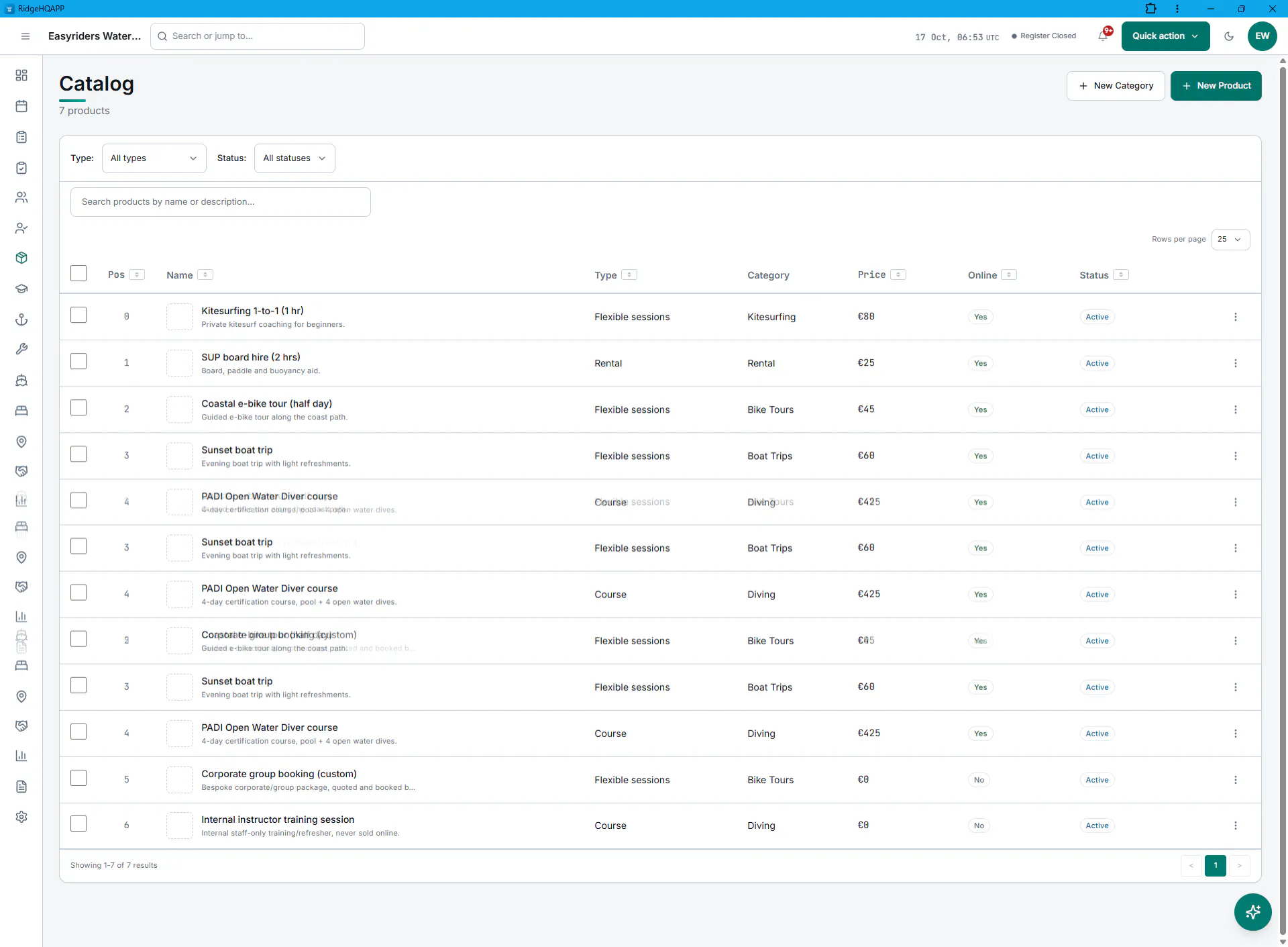Open the wrench tools sidebar icon

(x=21, y=349)
